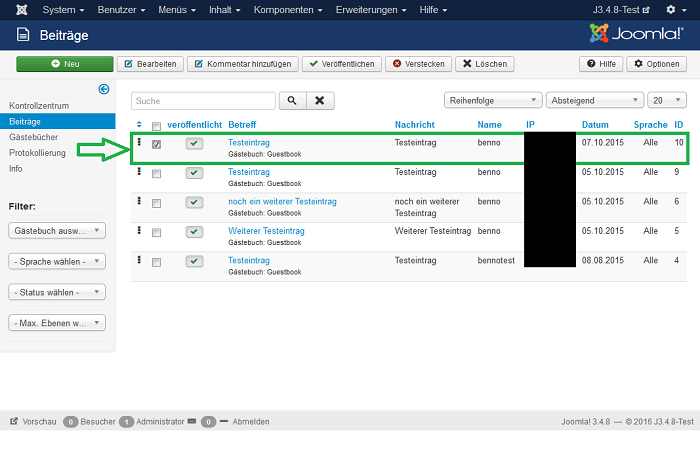Check the select-all checkbox in table header

[x=156, y=126]
